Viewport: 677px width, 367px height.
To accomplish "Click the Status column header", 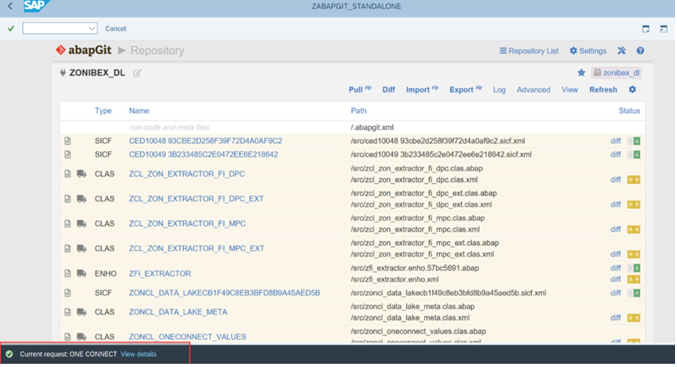I will tap(629, 111).
